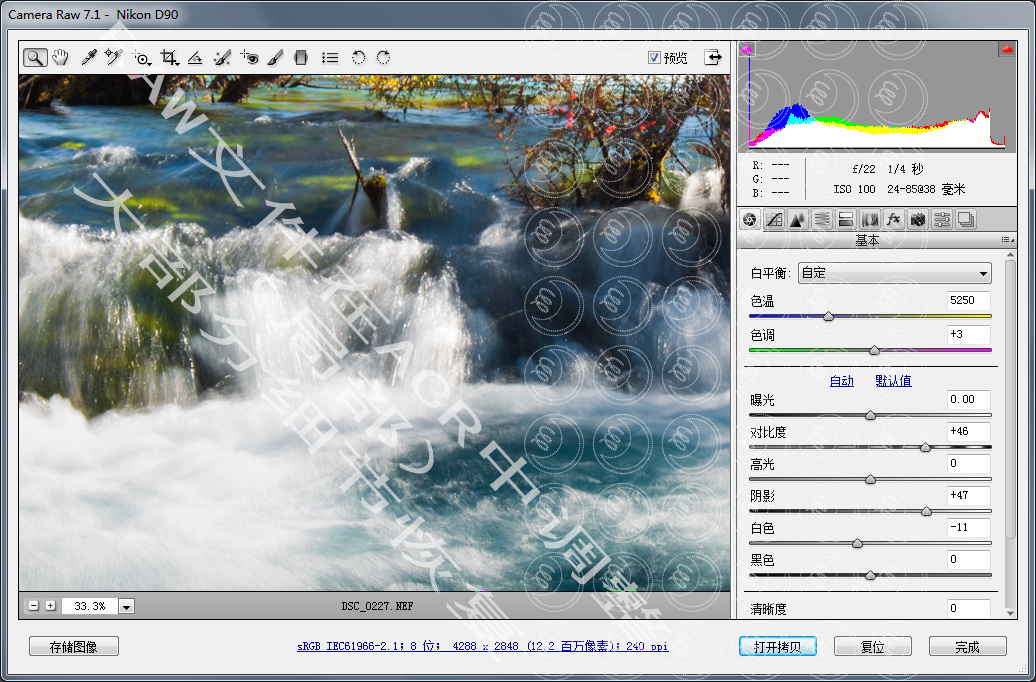This screenshot has width=1036, height=682.
Task: Click the 阴影 value field +47
Action: click(969, 495)
